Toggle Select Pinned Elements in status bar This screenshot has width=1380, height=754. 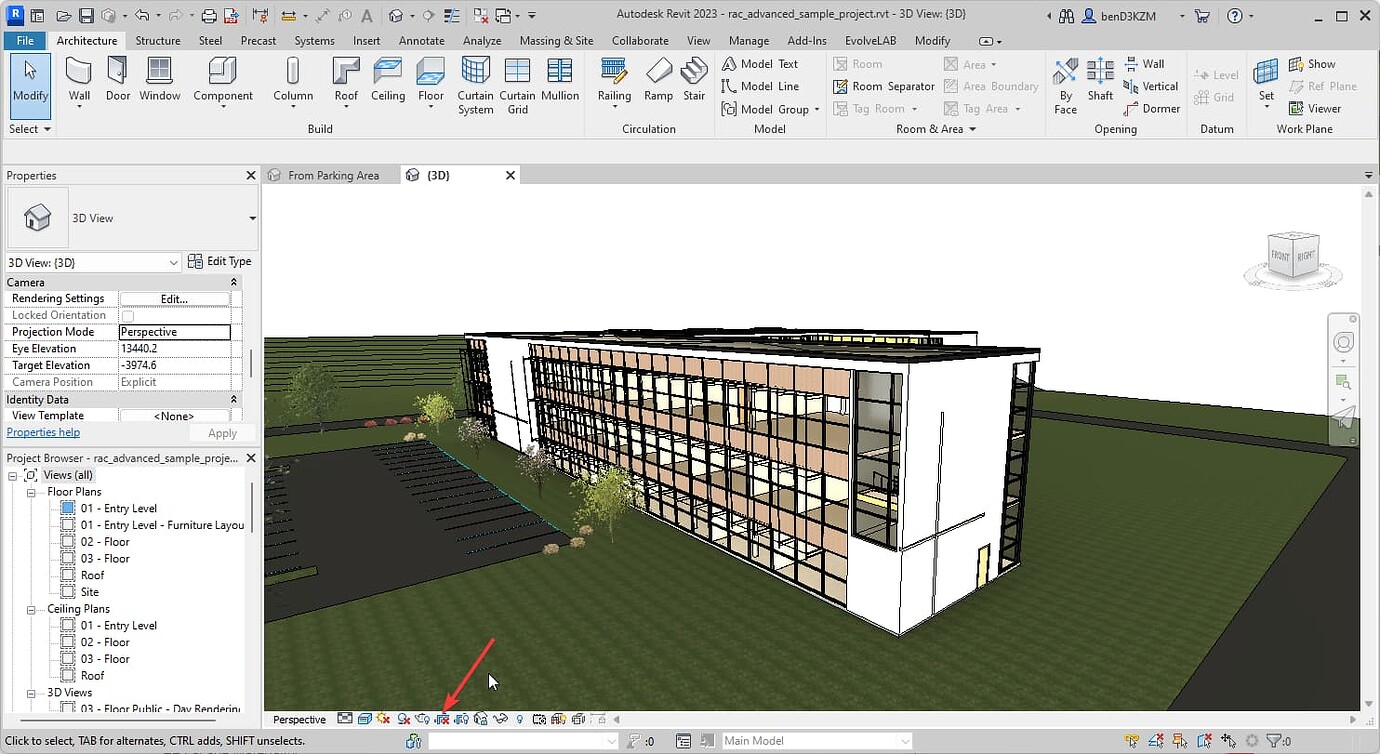click(1178, 741)
